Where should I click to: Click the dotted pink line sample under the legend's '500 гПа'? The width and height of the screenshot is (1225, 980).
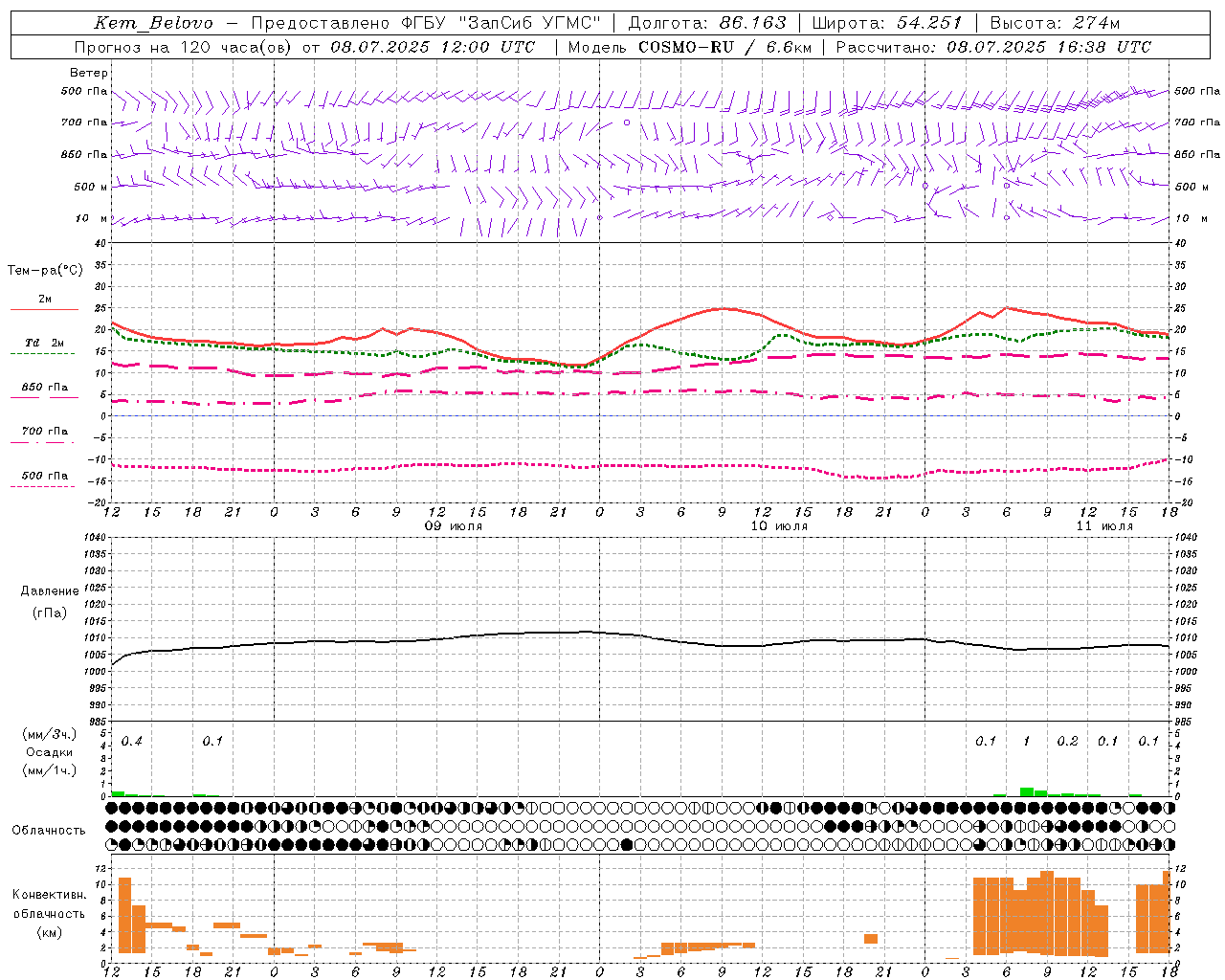click(42, 486)
